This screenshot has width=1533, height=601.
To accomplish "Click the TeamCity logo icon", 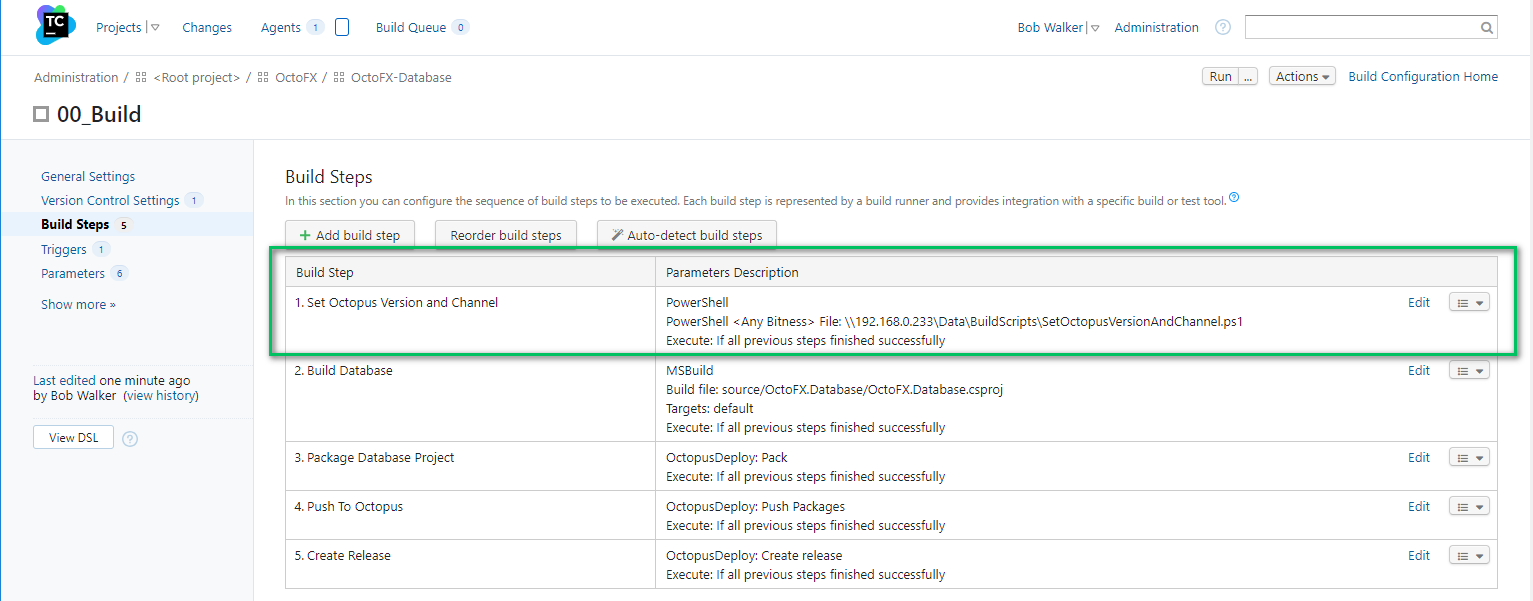I will pyautogui.click(x=56, y=25).
